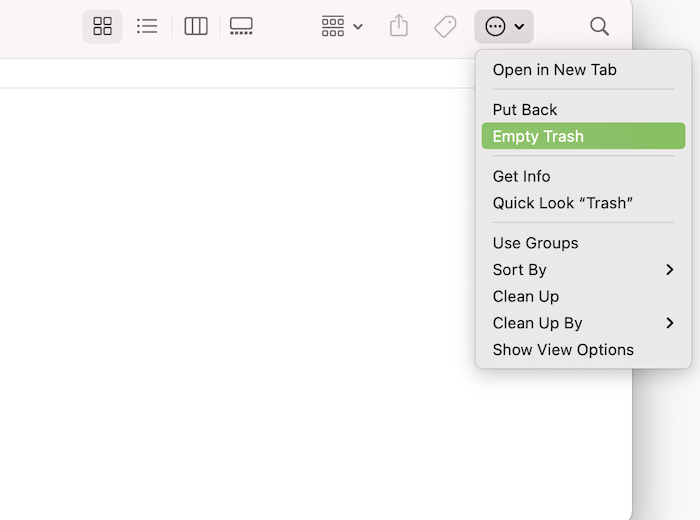The image size is (700, 520).
Task: Choose Empty Trash from the menu
Action: point(583,136)
